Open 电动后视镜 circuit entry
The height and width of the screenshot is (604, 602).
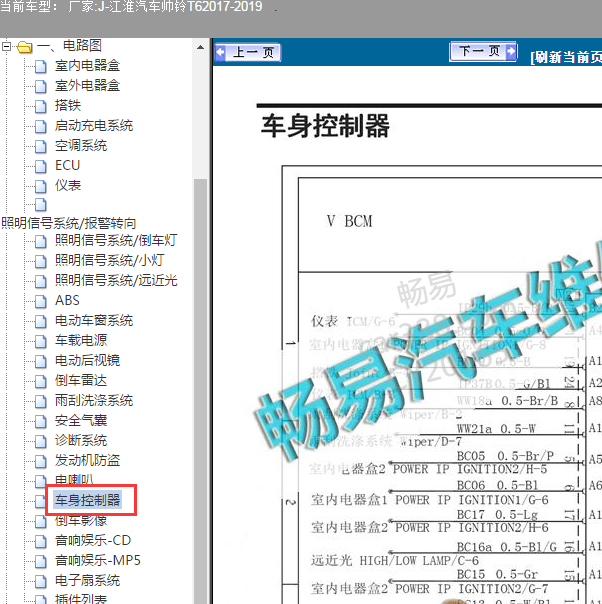(x=87, y=361)
